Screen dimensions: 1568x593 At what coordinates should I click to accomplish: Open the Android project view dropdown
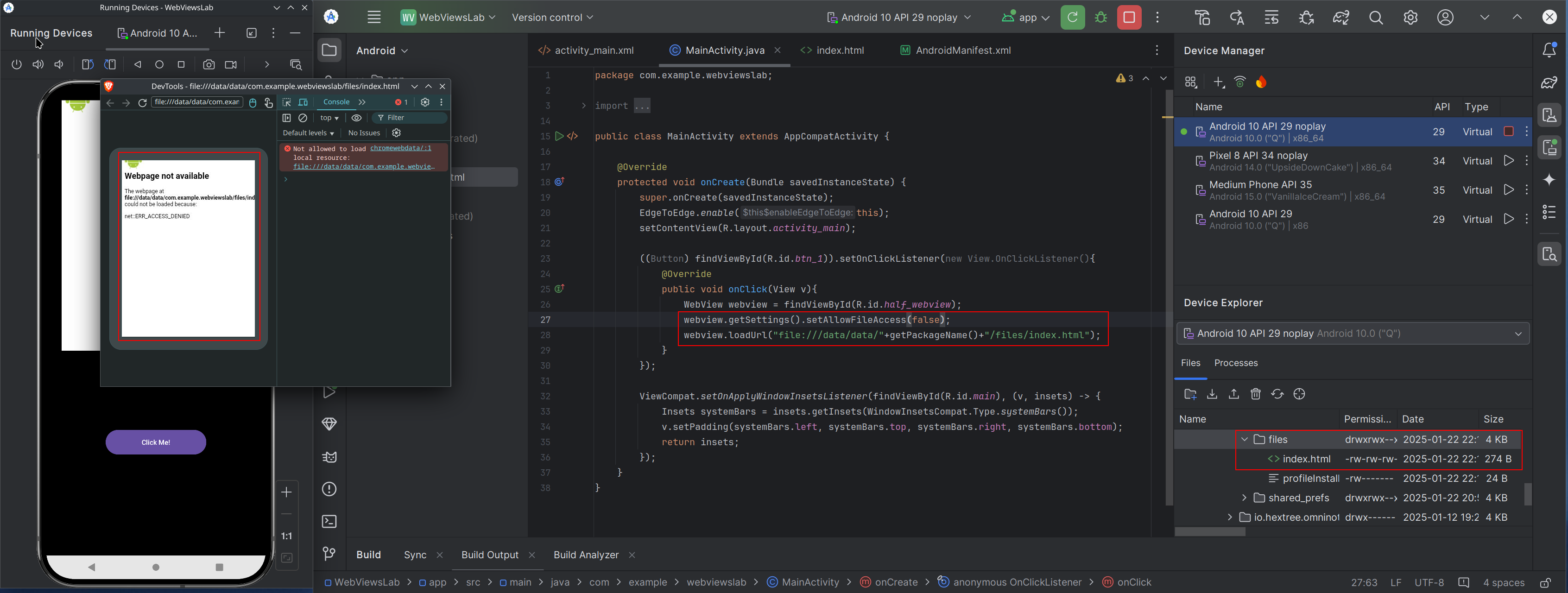tap(382, 50)
